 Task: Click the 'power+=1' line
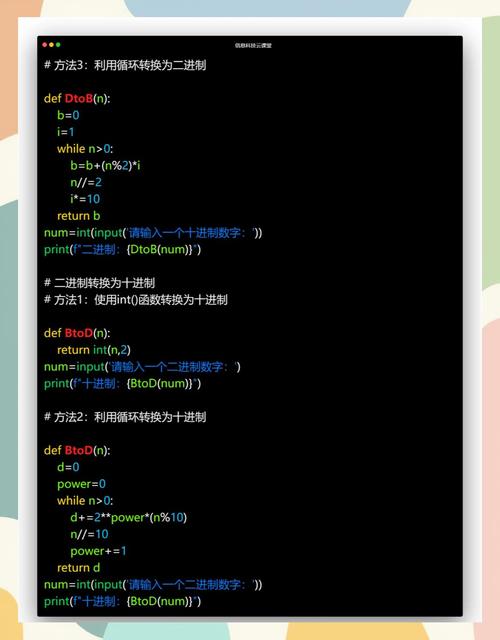pos(98,551)
